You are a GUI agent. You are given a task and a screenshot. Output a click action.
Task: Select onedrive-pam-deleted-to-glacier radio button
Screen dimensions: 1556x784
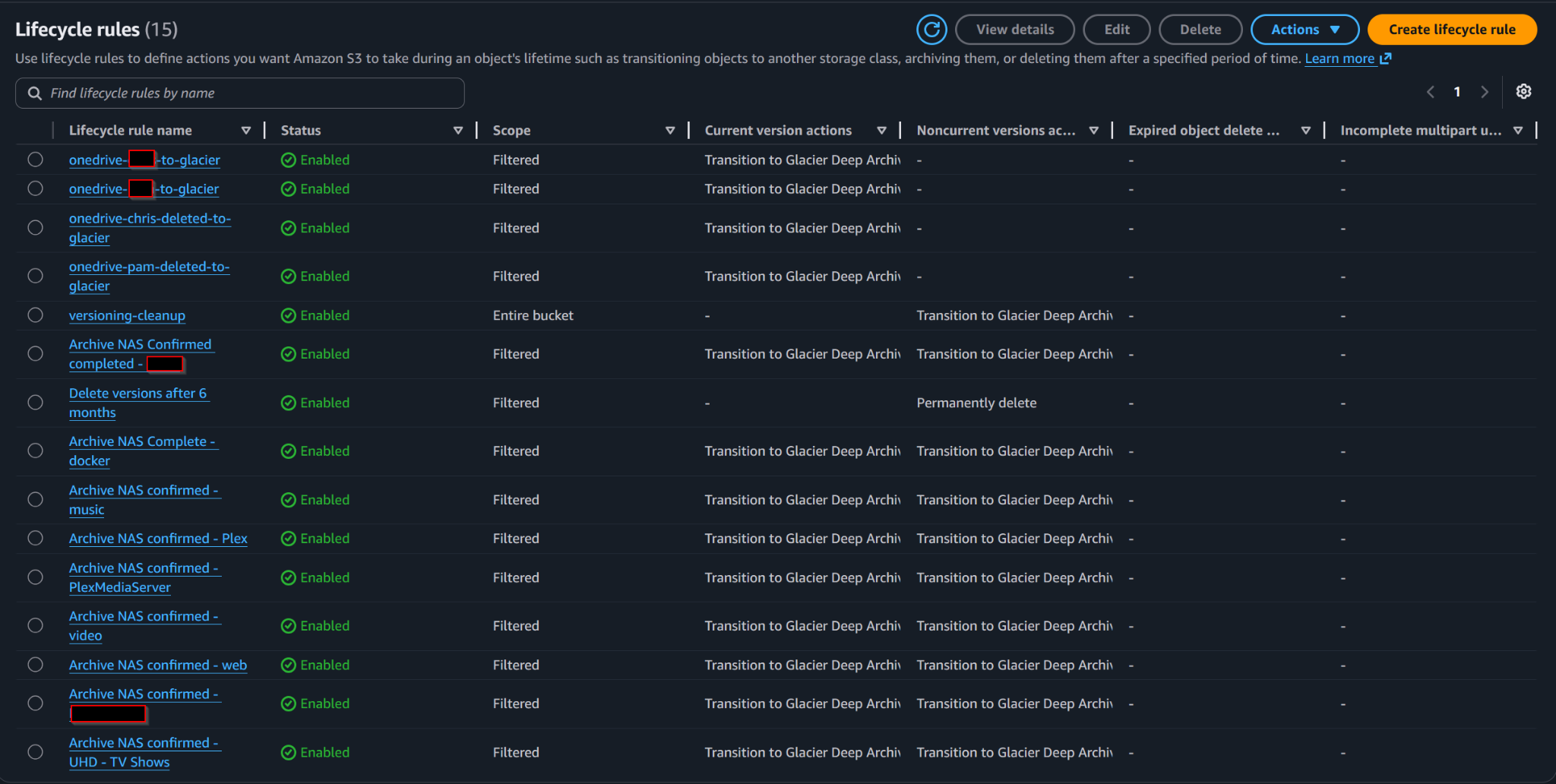[35, 276]
